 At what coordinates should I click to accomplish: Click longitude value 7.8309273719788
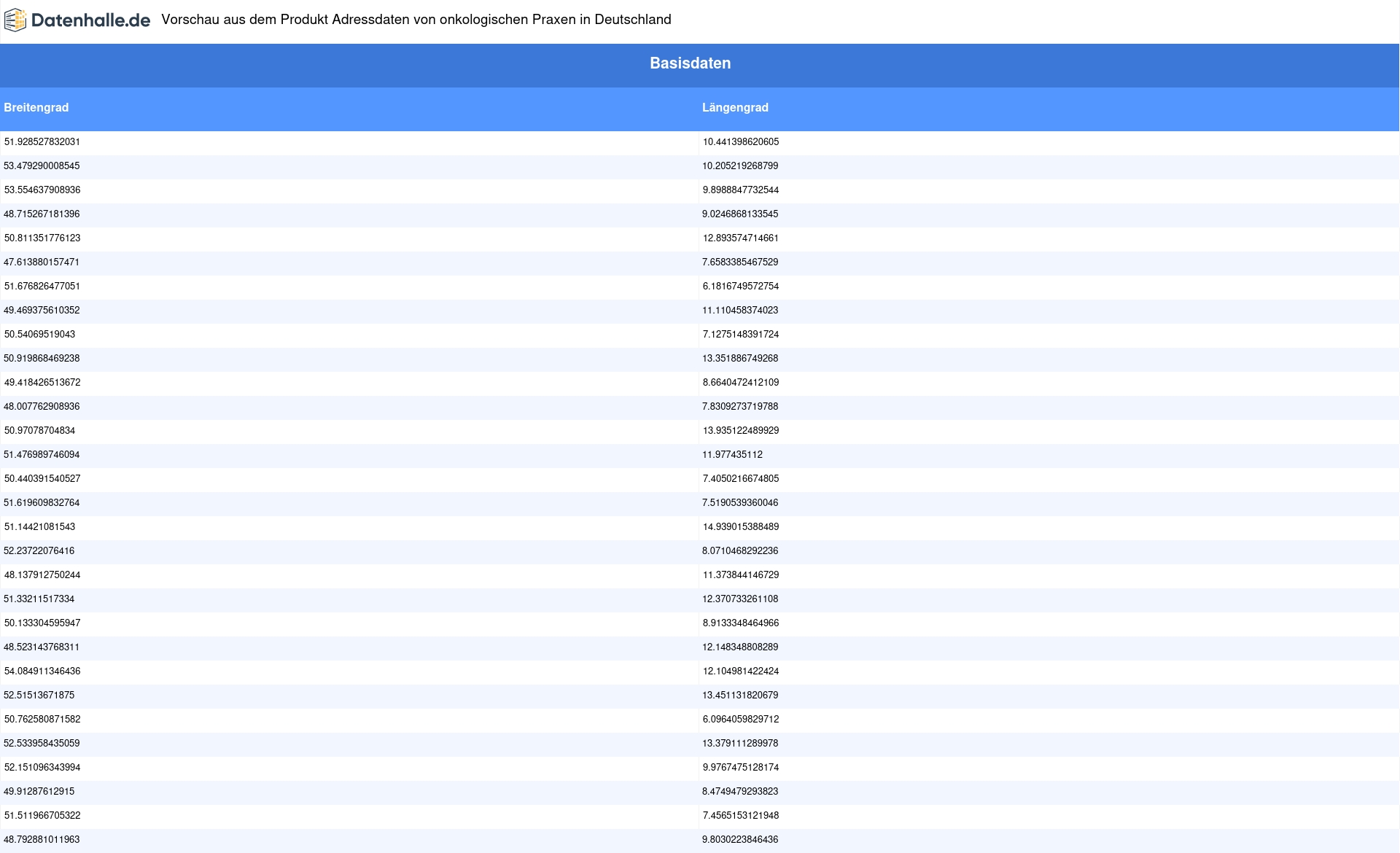click(740, 407)
